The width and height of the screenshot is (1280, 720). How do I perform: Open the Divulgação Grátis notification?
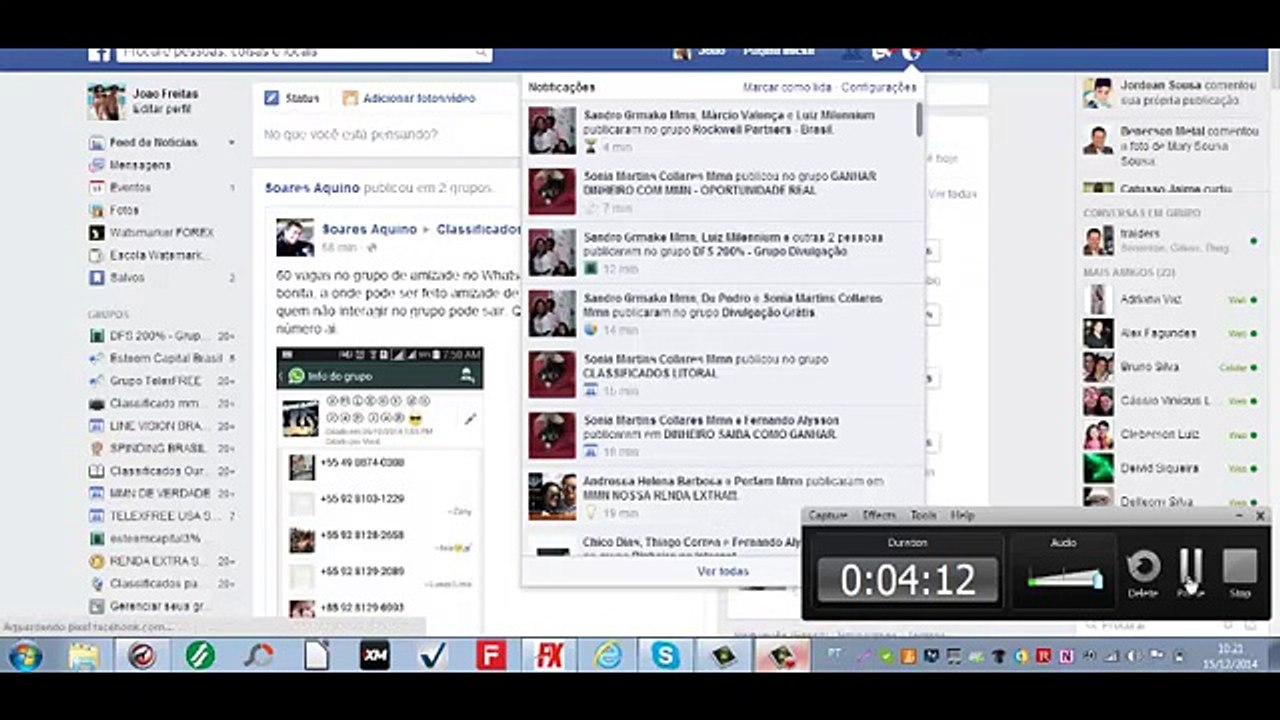pos(722,314)
